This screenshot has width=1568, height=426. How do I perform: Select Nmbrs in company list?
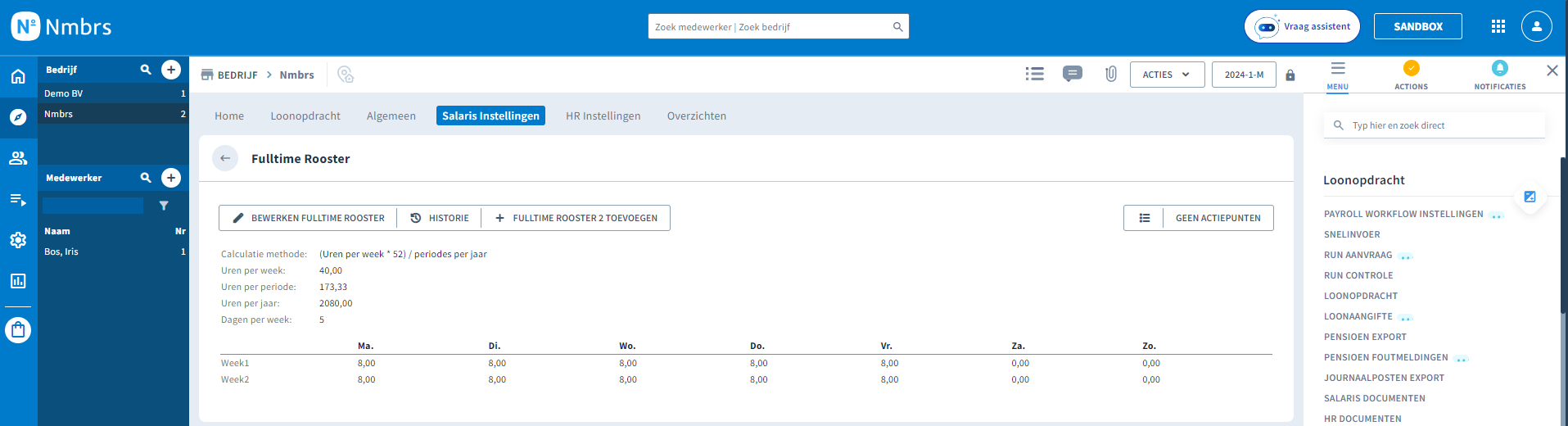click(x=114, y=114)
